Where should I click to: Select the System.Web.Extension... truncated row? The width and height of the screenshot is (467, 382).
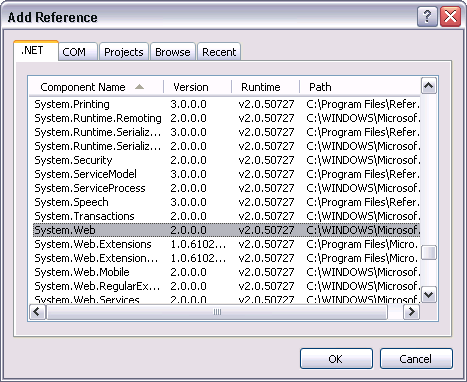227,258
